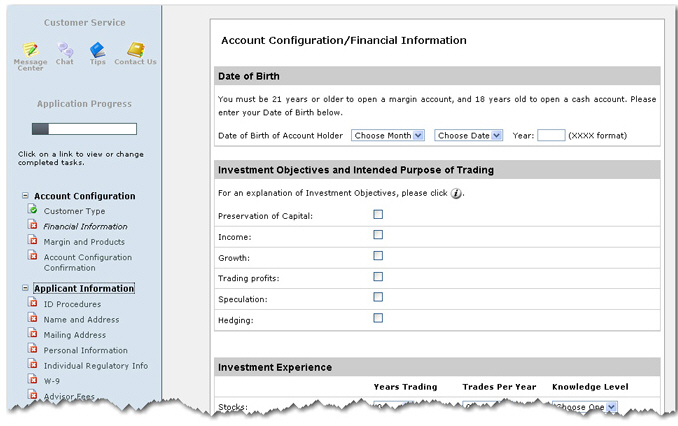Select Financial Information in the sidebar

pyautogui.click(x=85, y=227)
